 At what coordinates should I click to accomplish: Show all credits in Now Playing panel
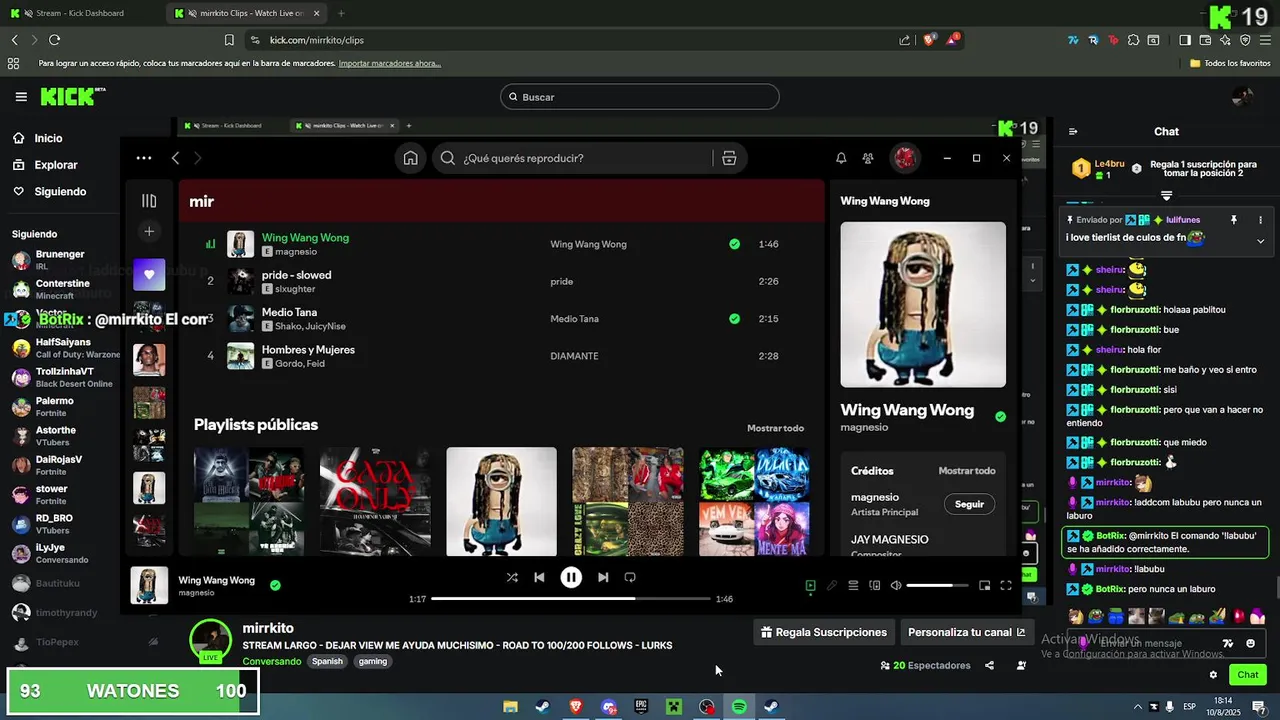point(966,471)
